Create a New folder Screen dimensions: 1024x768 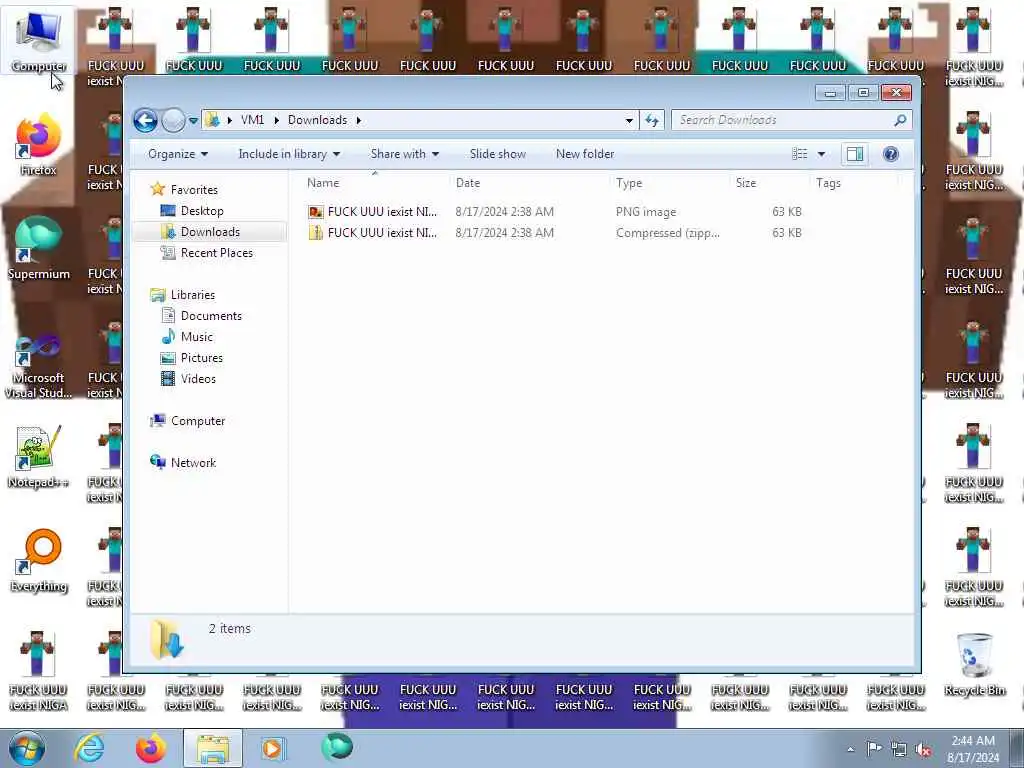pyautogui.click(x=585, y=154)
